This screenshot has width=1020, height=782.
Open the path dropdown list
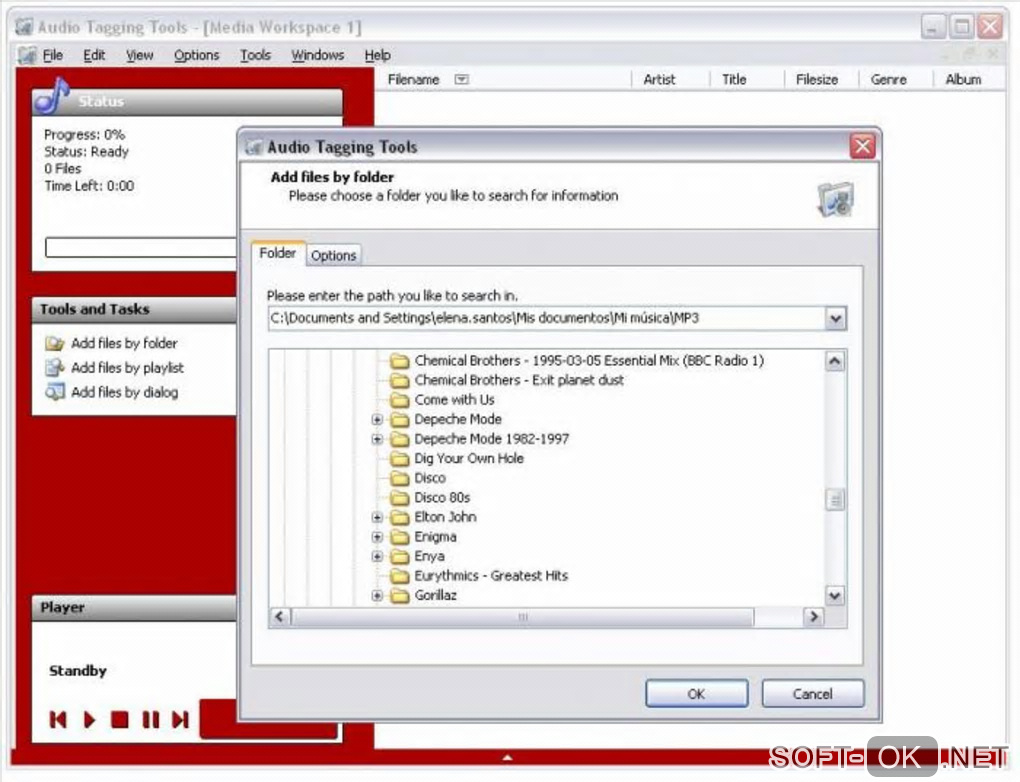click(835, 319)
